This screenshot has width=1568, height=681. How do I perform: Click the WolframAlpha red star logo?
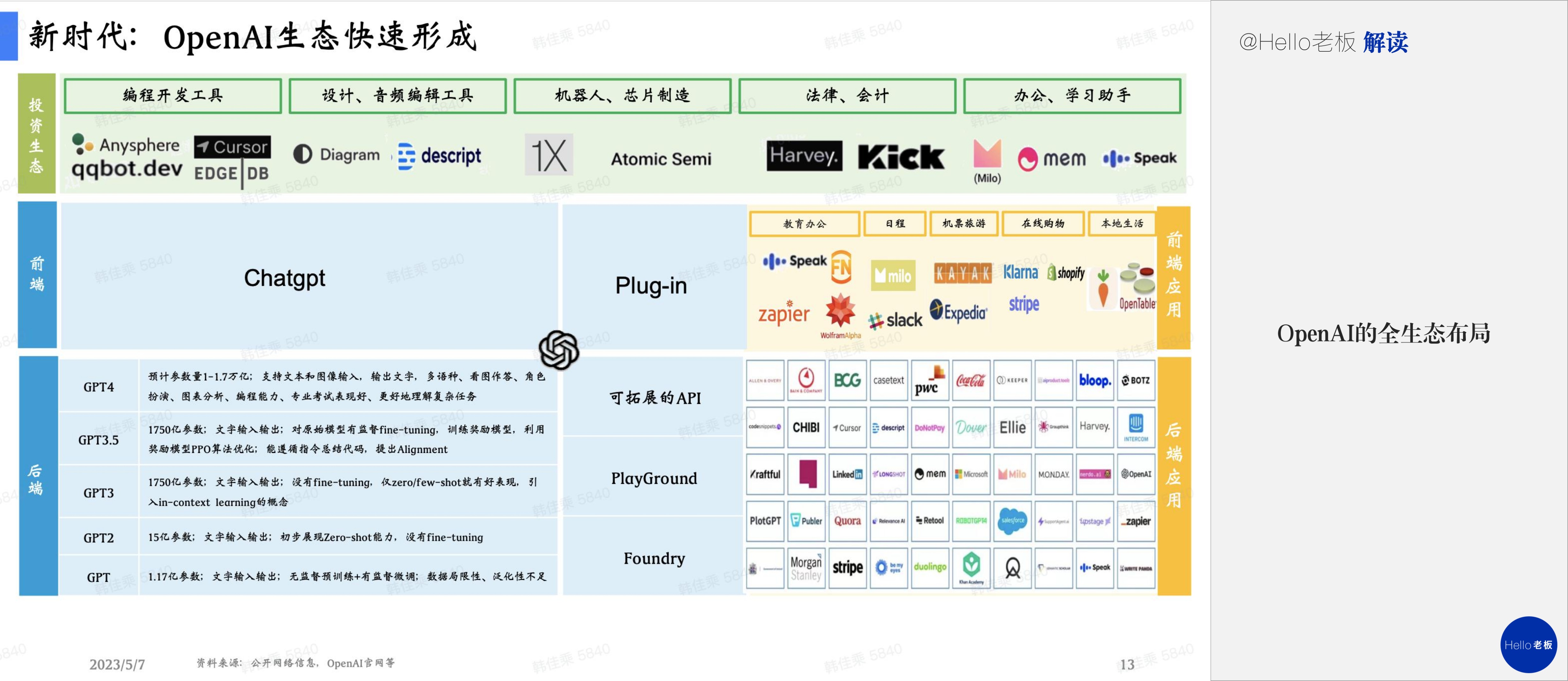(841, 316)
